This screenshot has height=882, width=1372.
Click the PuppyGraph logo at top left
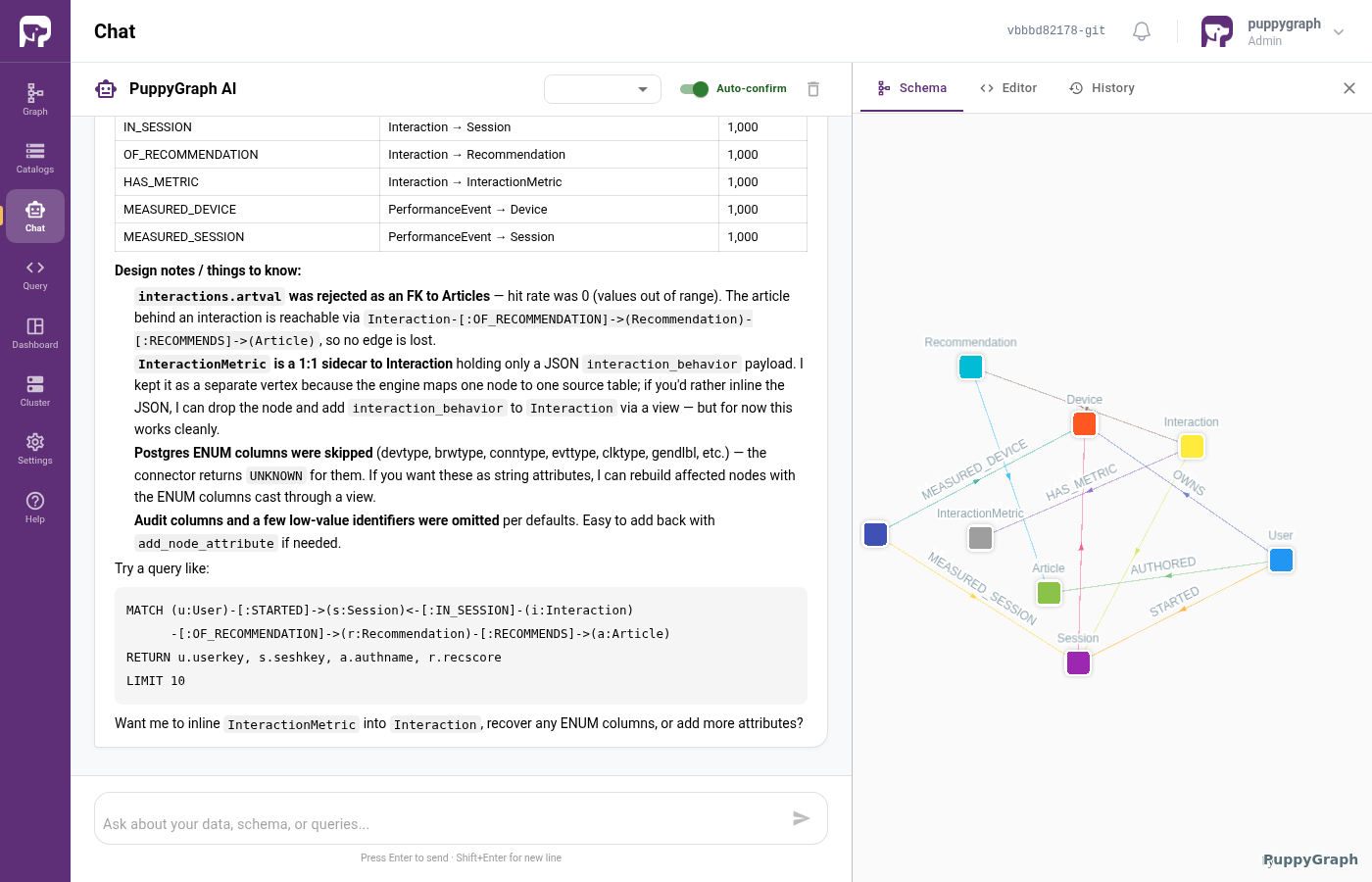tap(35, 31)
